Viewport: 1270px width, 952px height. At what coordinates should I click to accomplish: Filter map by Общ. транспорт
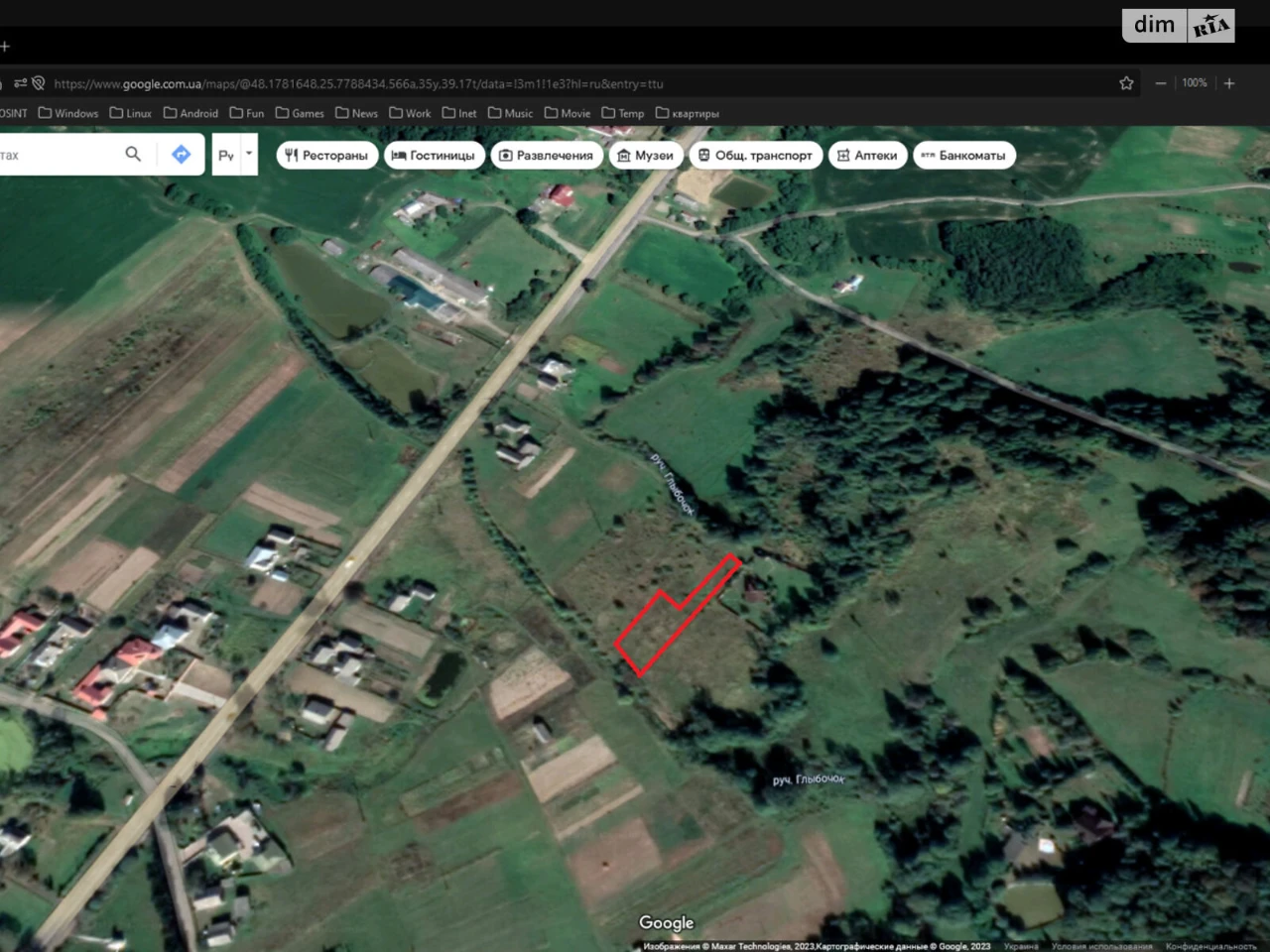pyautogui.click(x=755, y=155)
